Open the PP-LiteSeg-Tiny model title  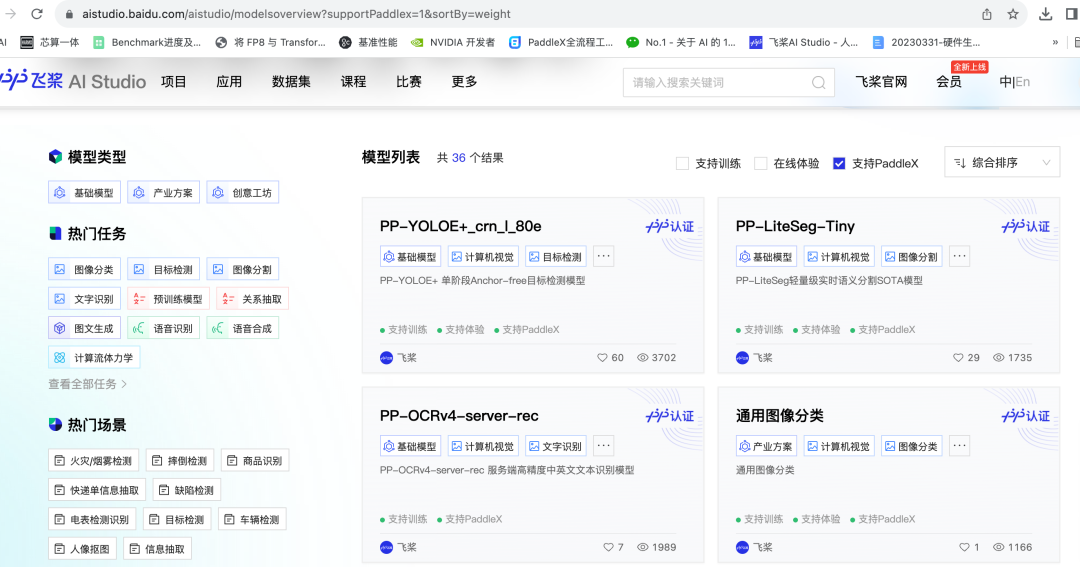[795, 226]
